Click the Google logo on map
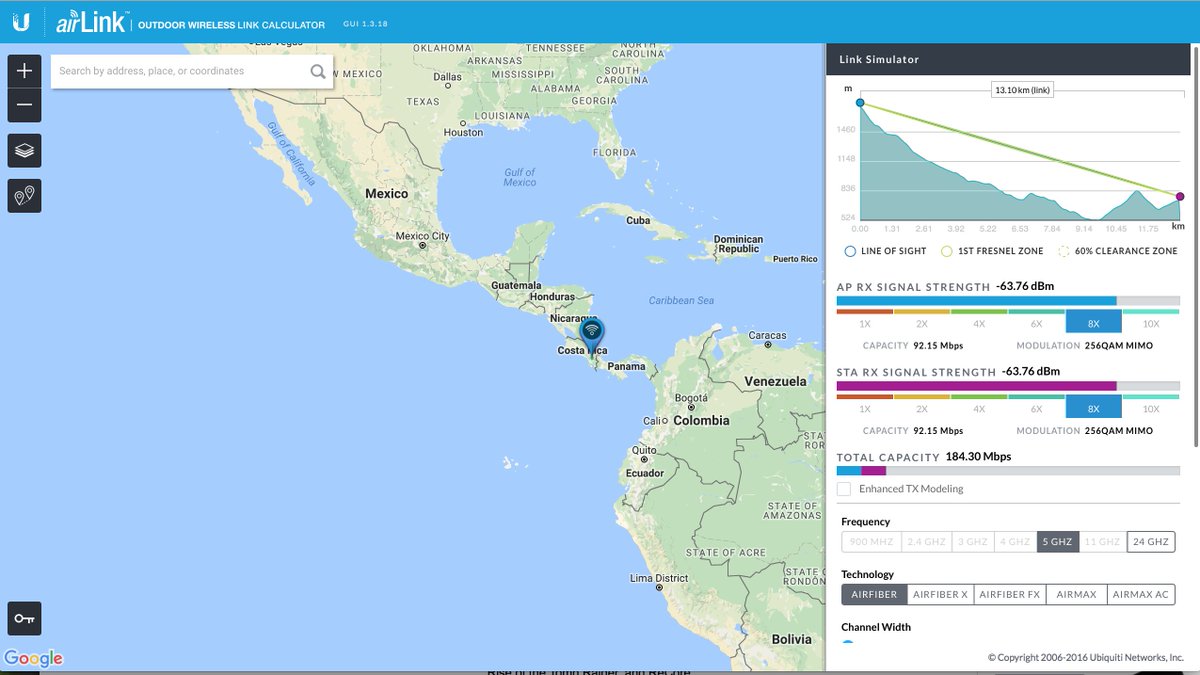The width and height of the screenshot is (1200, 675). [33, 658]
